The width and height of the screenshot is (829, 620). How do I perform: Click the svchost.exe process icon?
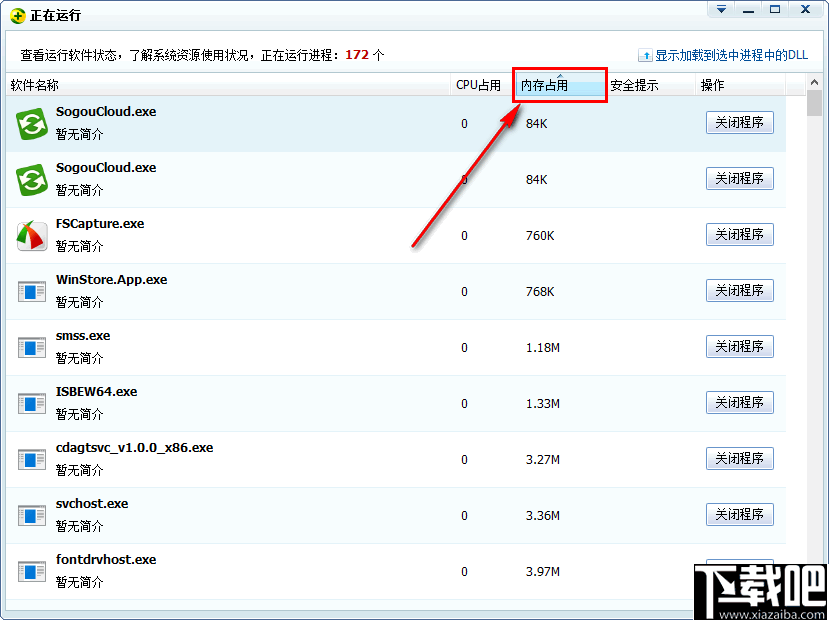coord(32,516)
